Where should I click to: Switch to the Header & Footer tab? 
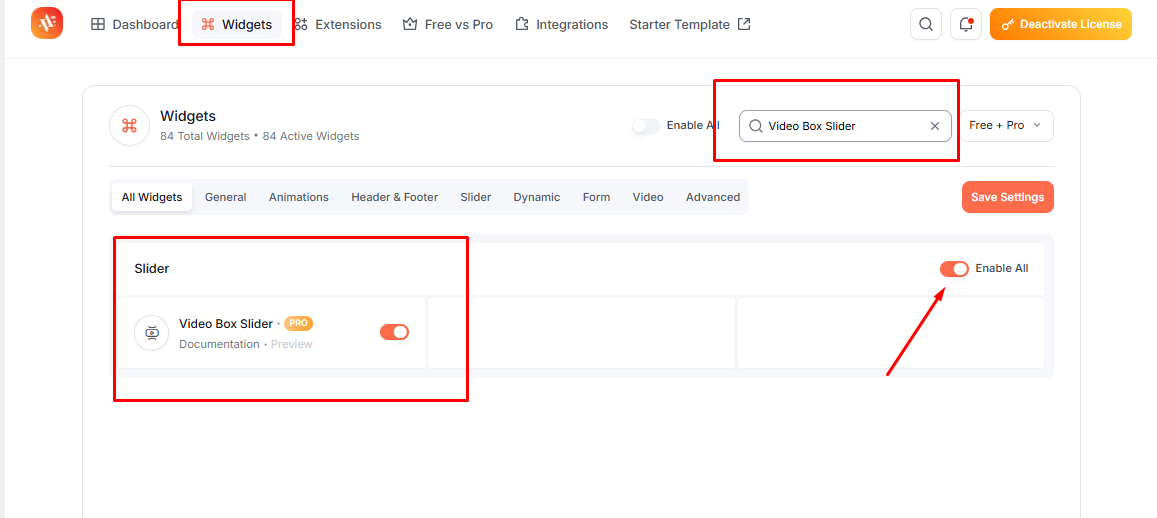tap(395, 197)
